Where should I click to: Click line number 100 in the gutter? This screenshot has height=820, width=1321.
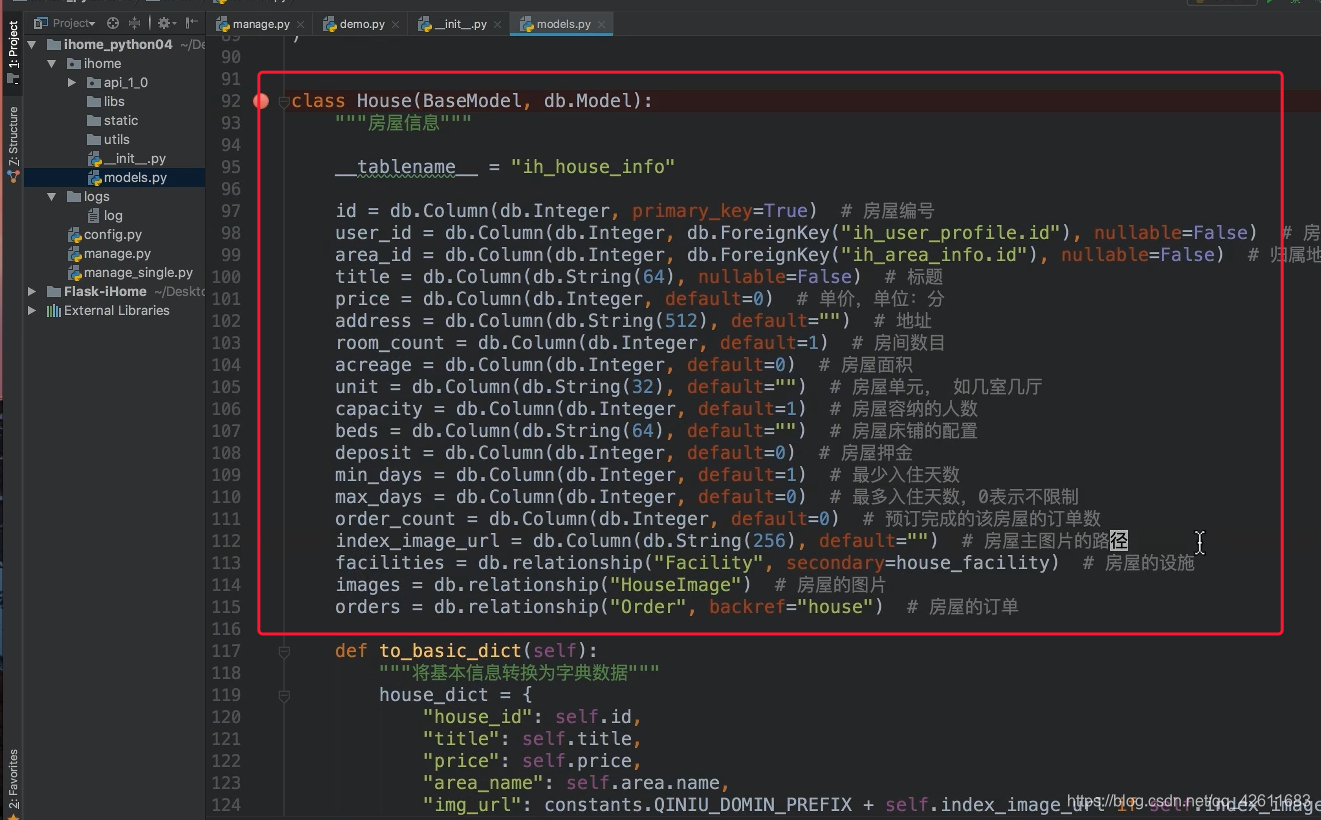pos(226,277)
